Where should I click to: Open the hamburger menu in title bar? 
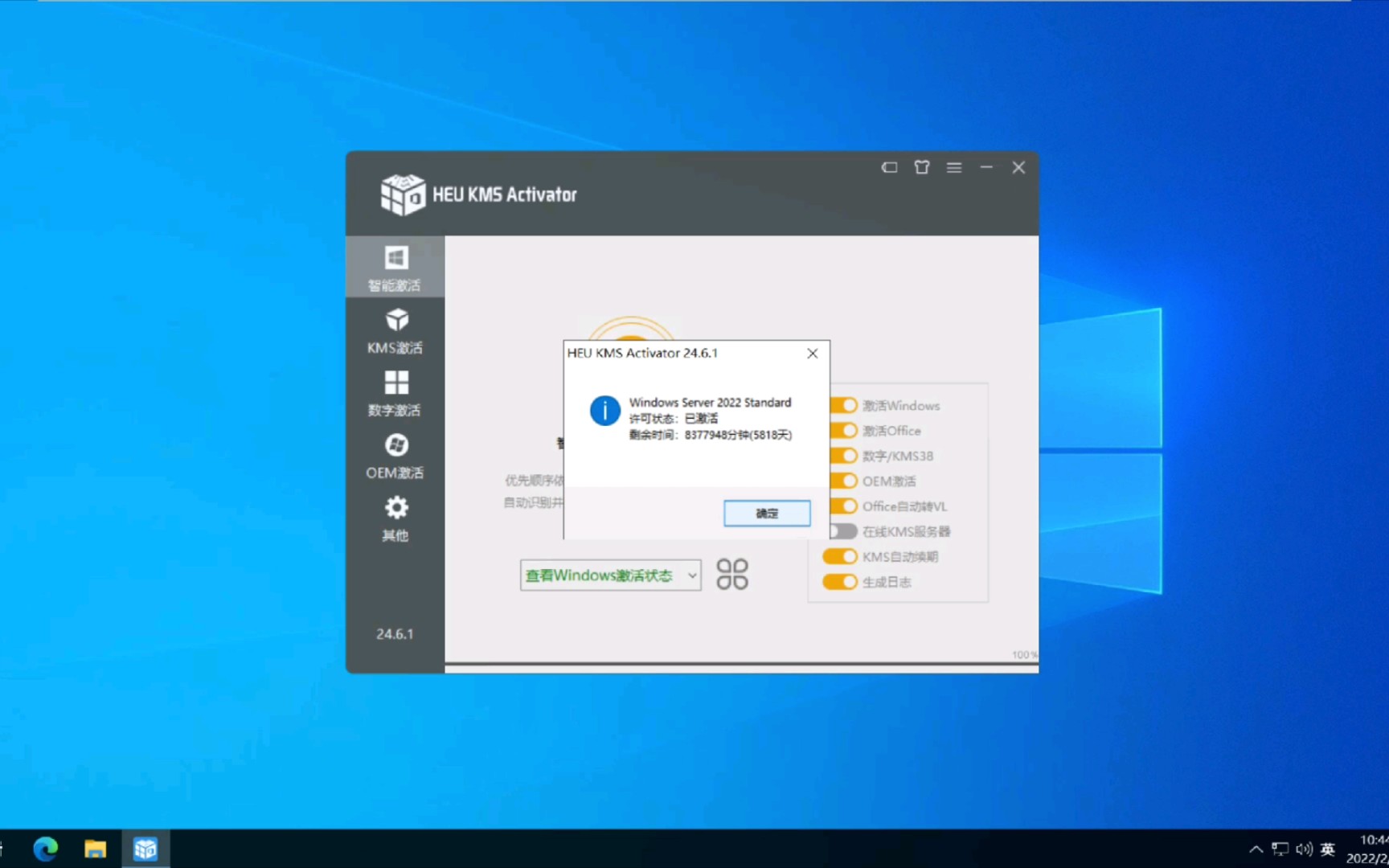point(954,167)
